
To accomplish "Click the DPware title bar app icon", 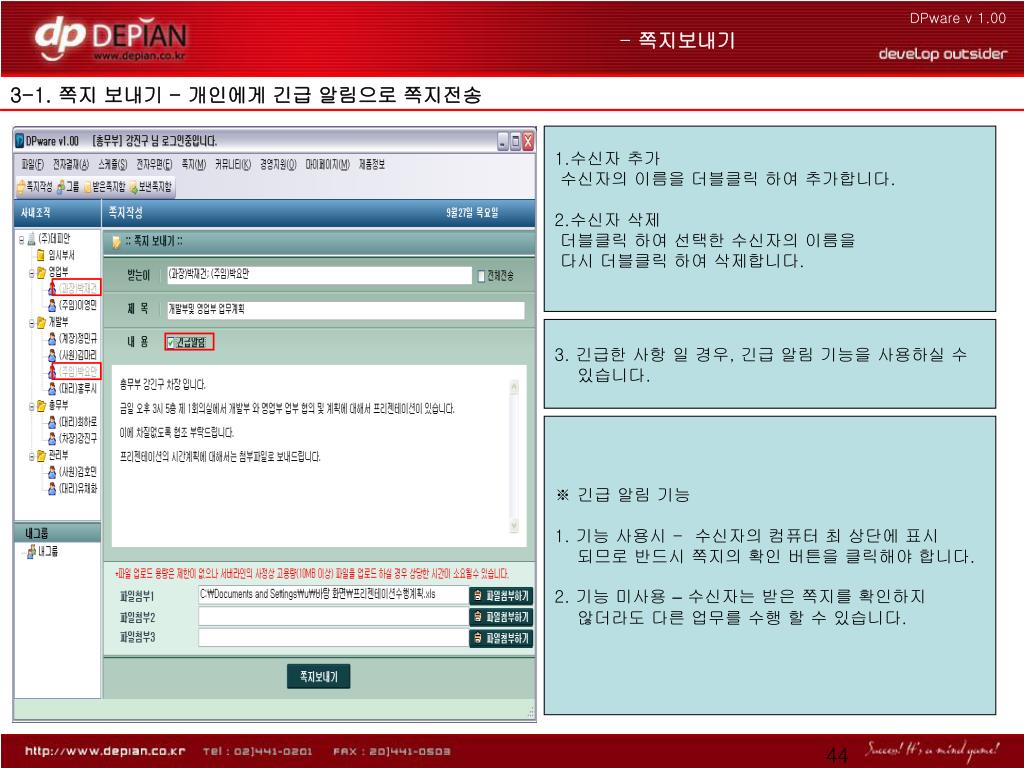I will tap(20, 140).
